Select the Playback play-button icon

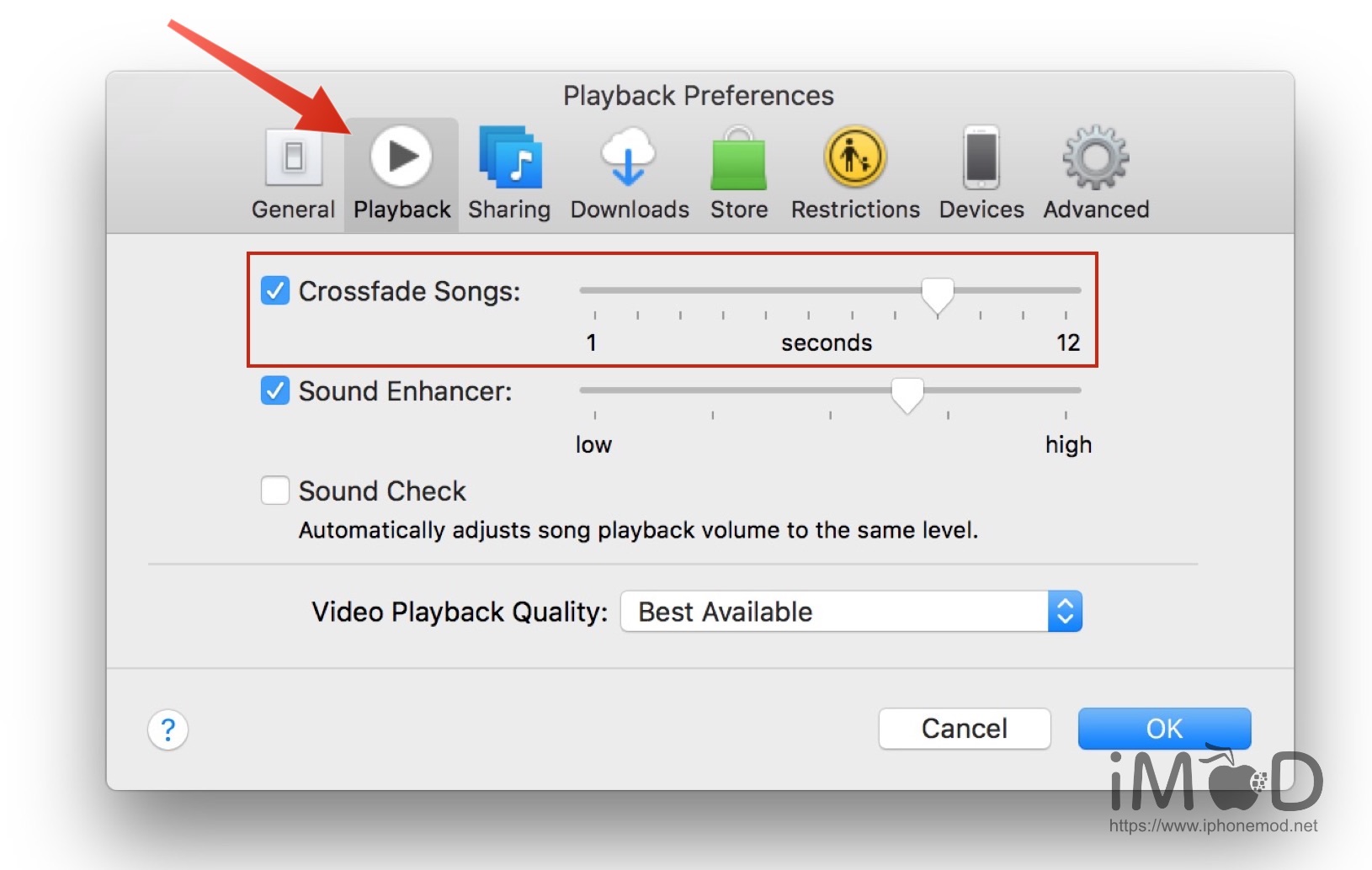pos(401,156)
